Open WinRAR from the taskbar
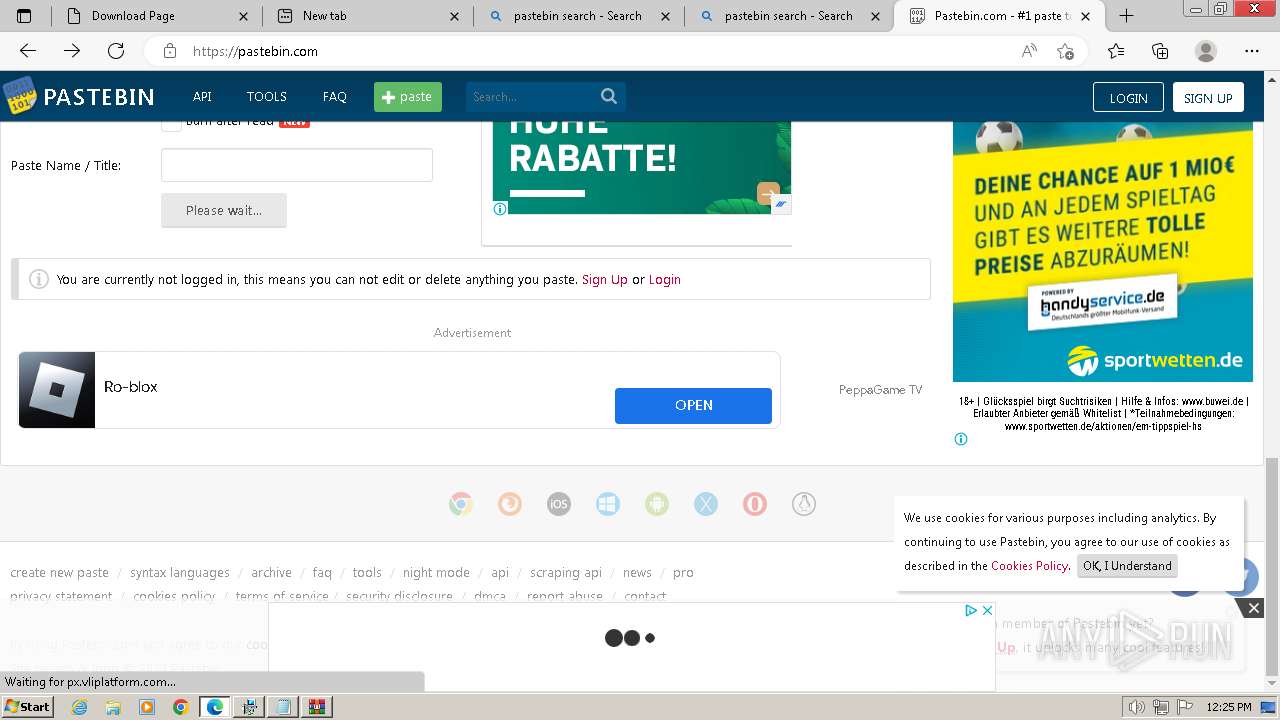1280x720 pixels. 317,707
